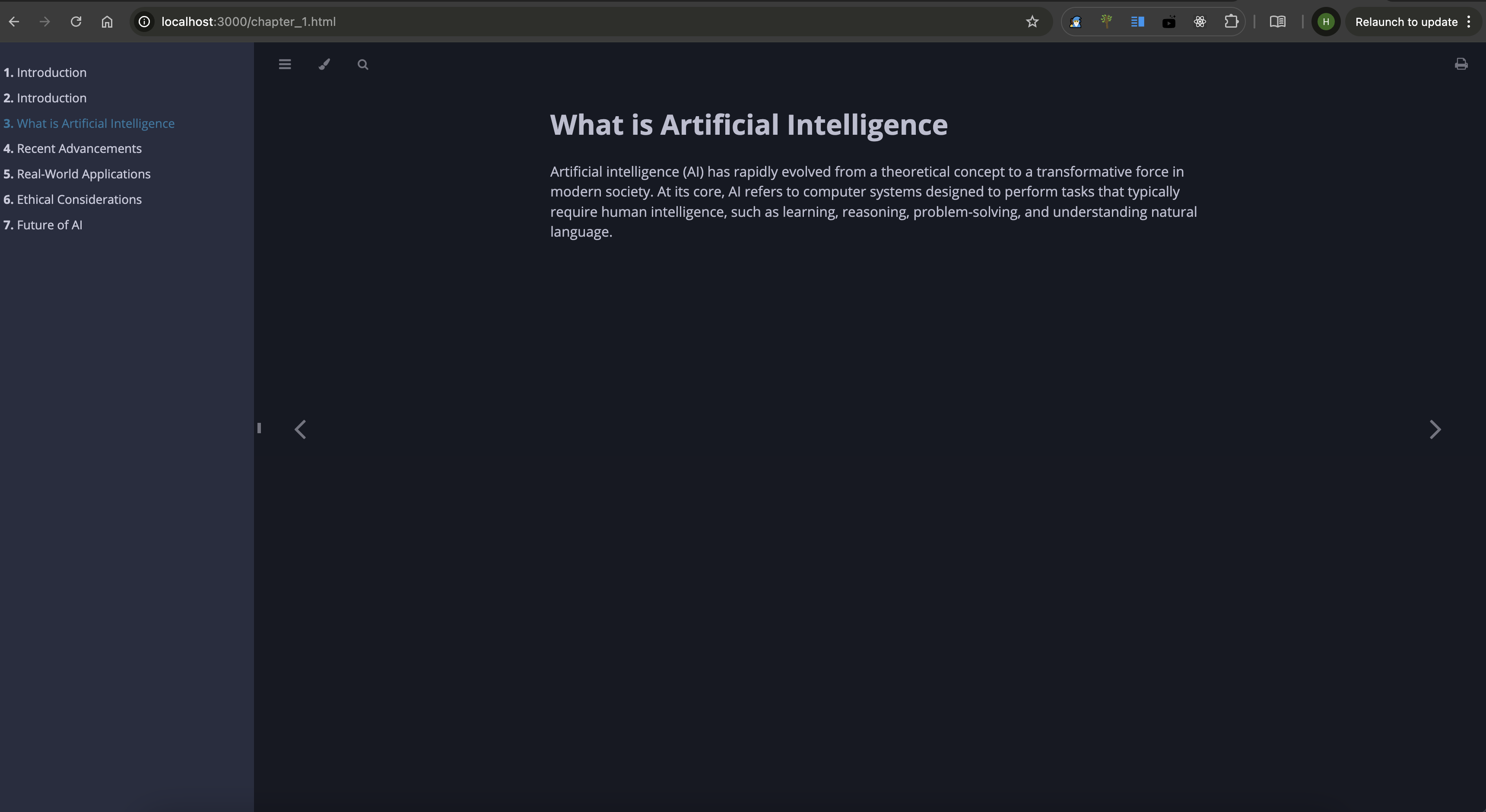Click the Relaunch to update button

pyautogui.click(x=1407, y=21)
